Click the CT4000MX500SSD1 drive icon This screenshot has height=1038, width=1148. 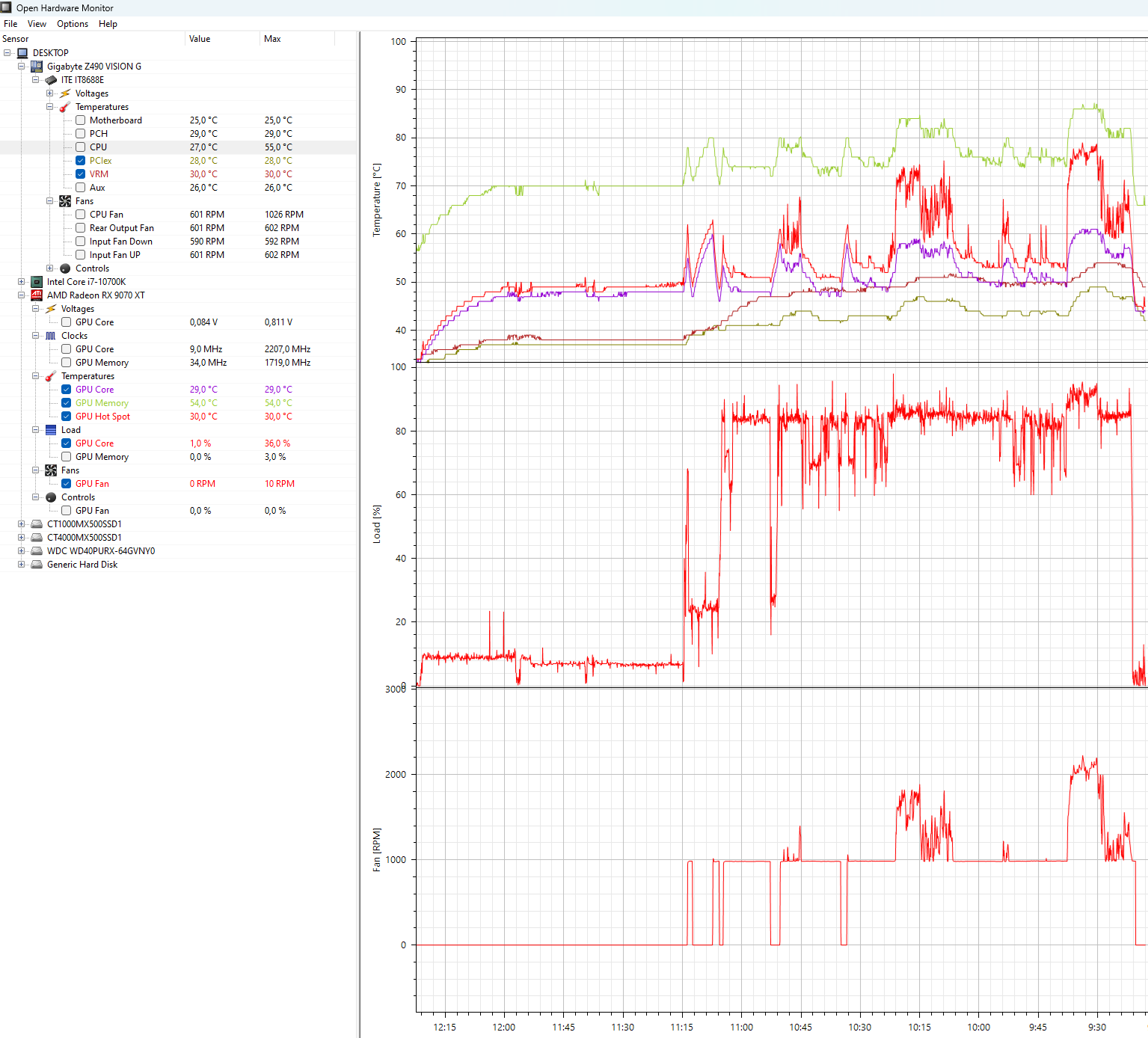tap(37, 538)
